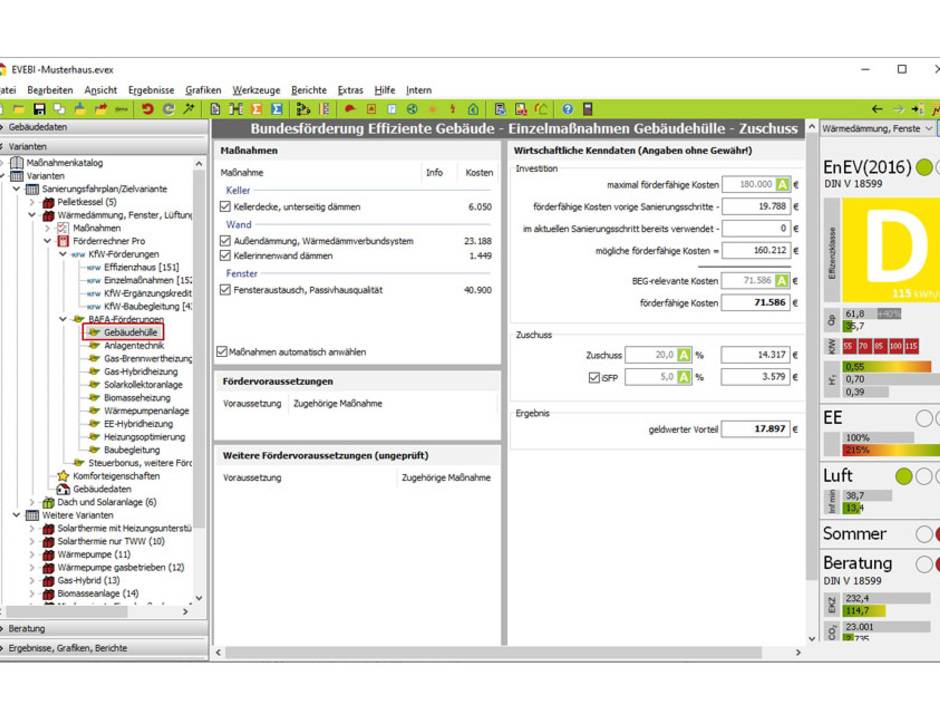Expand the Pelletkessel (5) tree node
The width and height of the screenshot is (940, 705).
32,202
